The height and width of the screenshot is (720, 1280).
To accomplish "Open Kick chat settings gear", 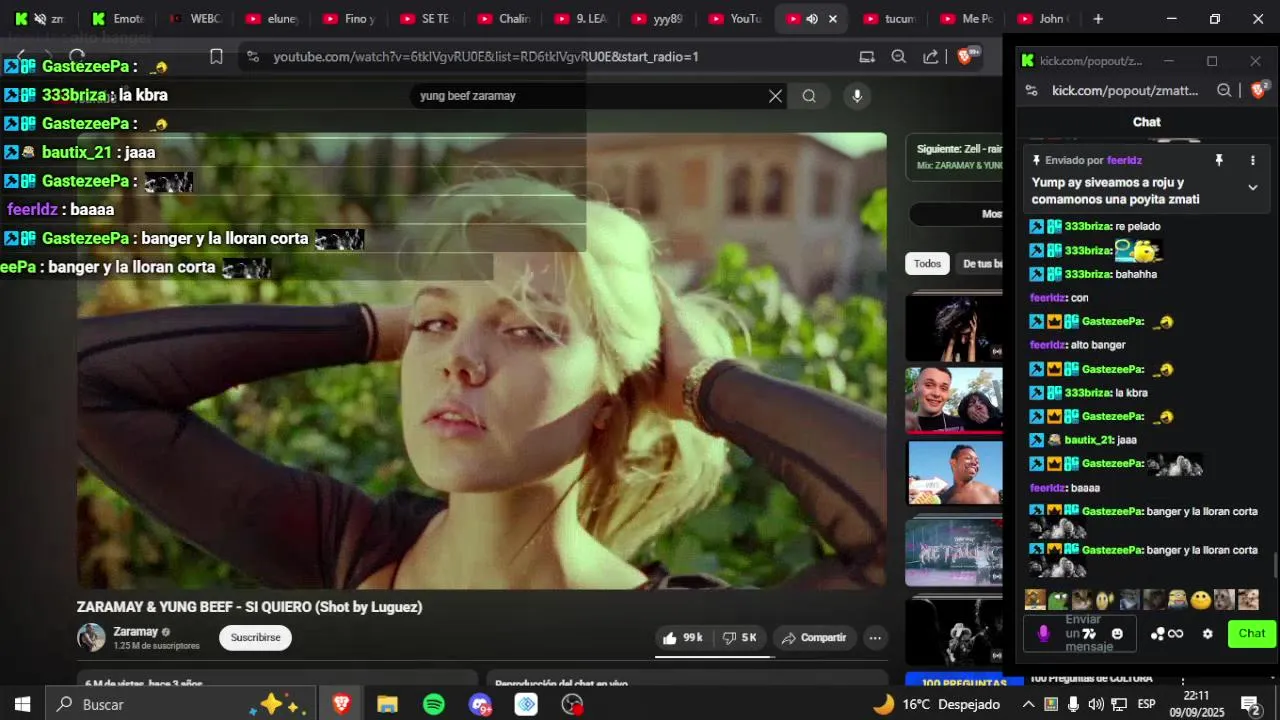I will (x=1207, y=633).
